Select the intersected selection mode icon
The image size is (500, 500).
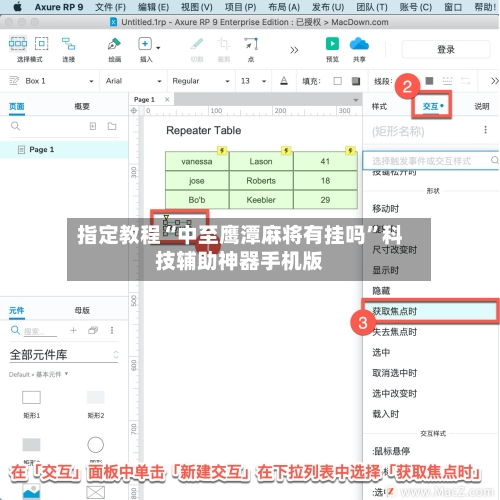(x=18, y=44)
